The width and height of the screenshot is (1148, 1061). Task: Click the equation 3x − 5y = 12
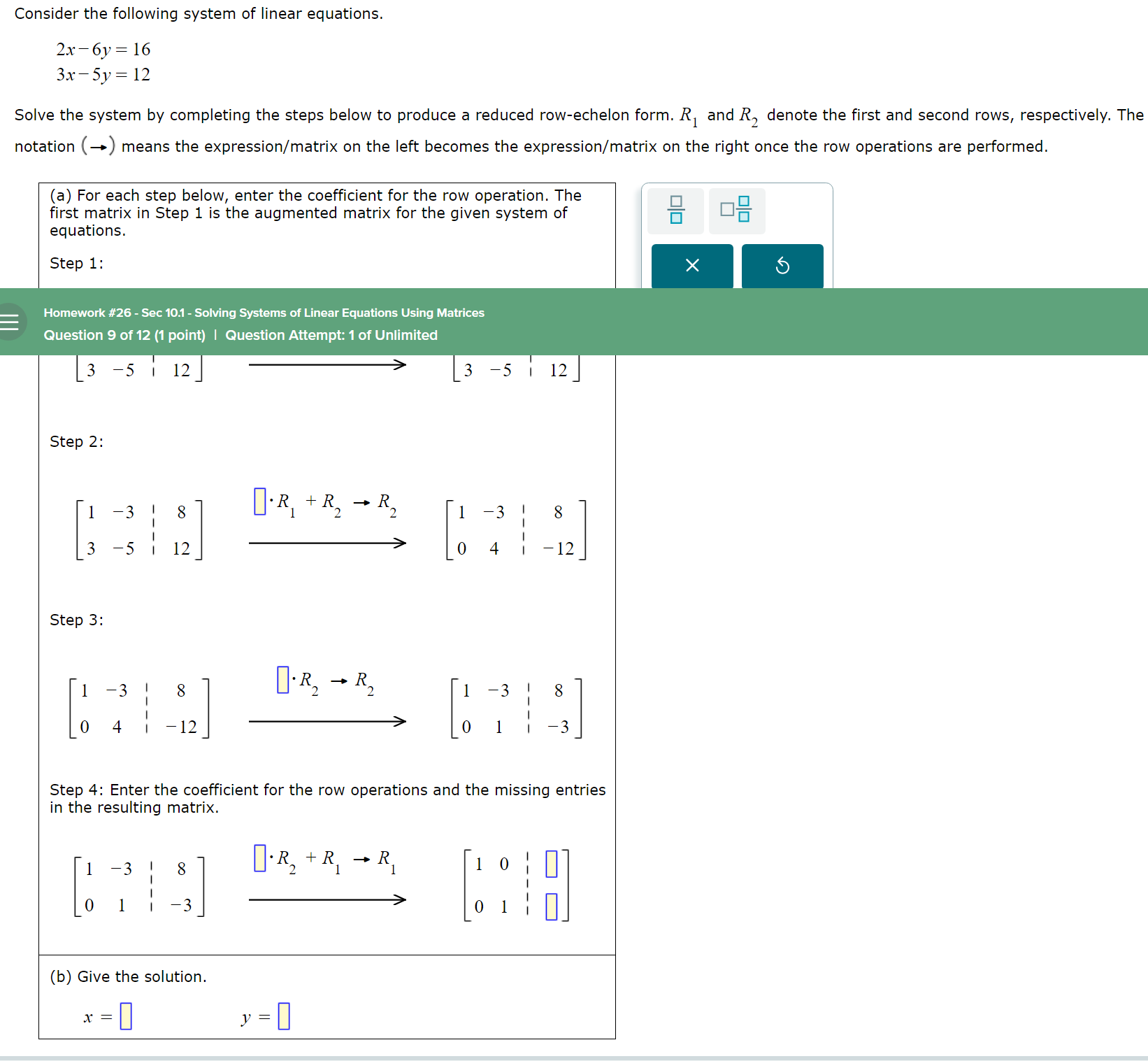click(x=103, y=75)
